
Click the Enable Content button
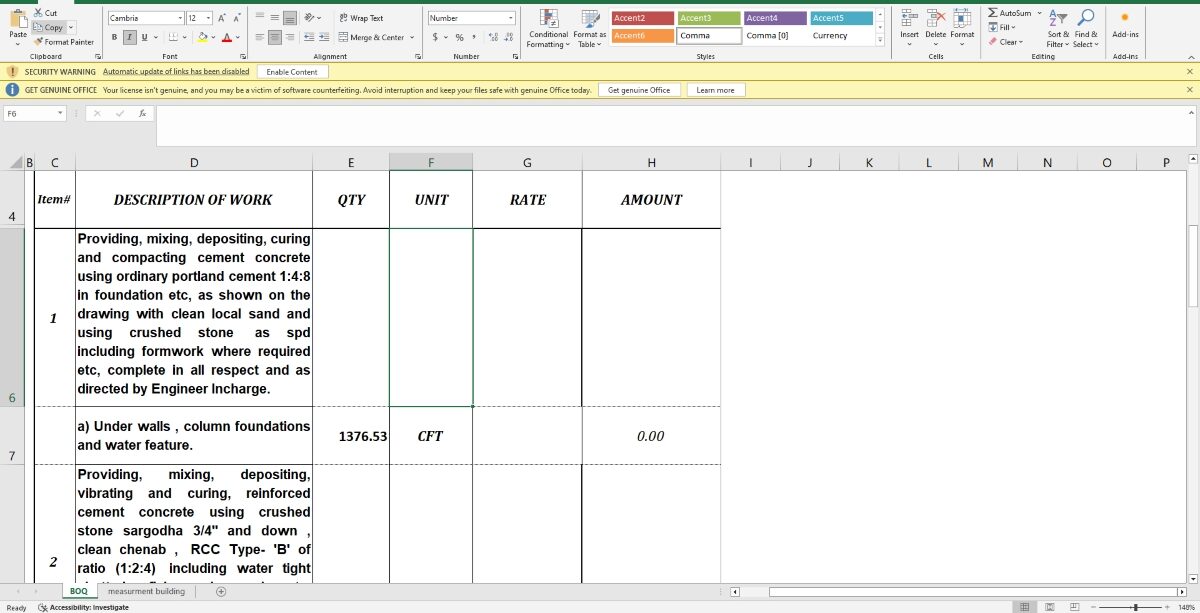pos(292,72)
